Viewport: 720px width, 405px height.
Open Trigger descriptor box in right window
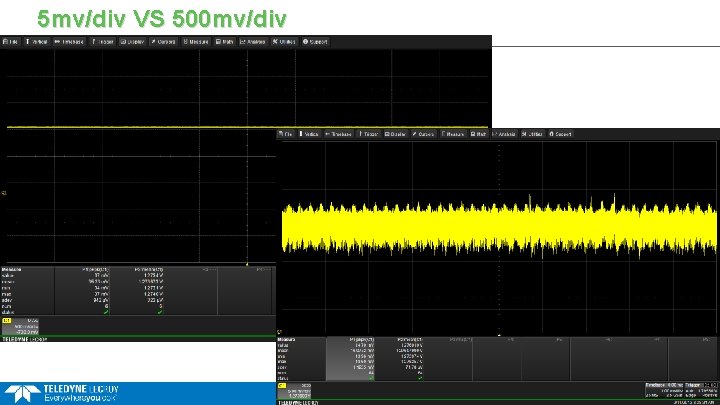click(x=701, y=390)
